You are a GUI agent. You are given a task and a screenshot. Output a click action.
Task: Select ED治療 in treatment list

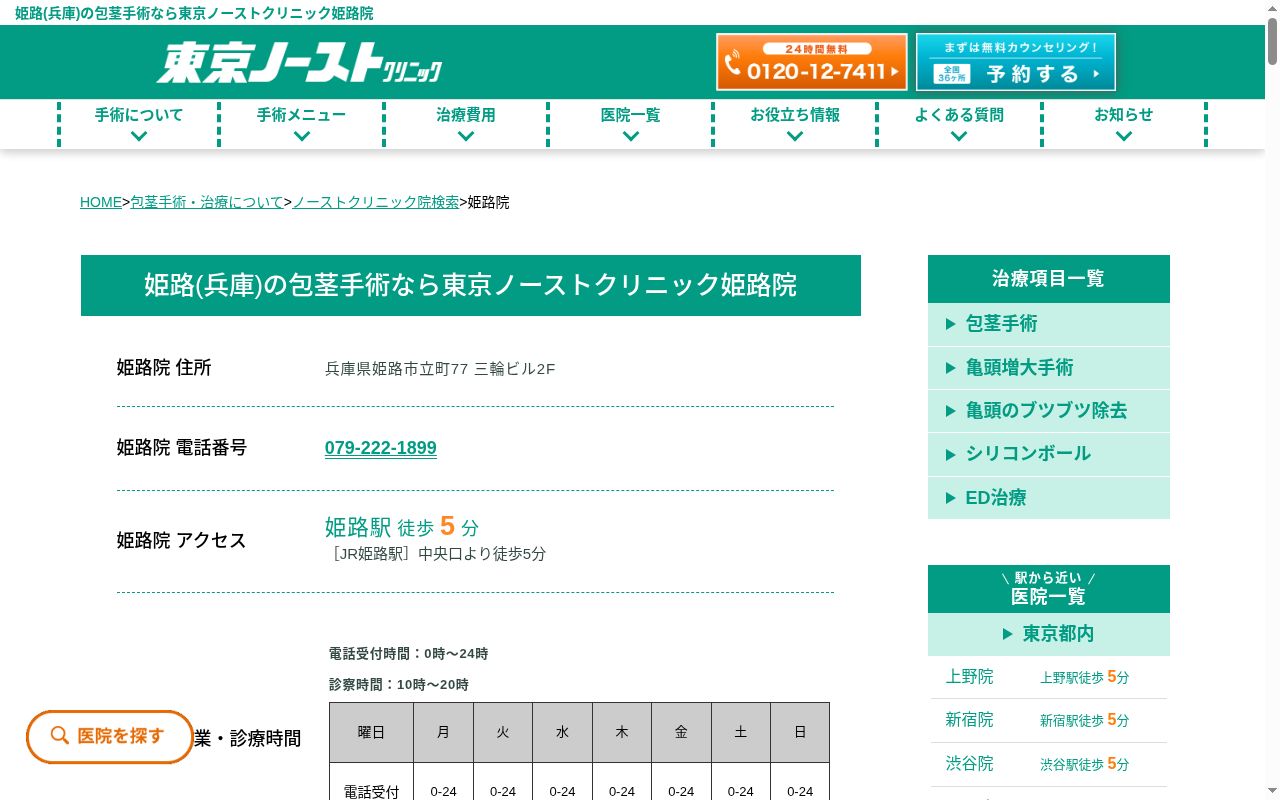tap(1049, 498)
